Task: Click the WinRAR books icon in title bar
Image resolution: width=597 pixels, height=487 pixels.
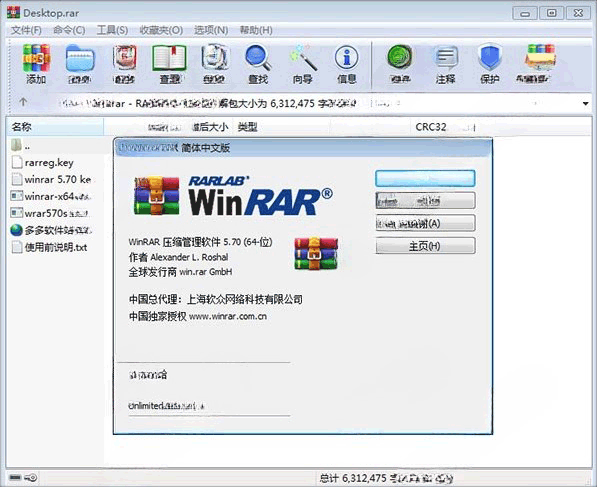Action: point(13,13)
